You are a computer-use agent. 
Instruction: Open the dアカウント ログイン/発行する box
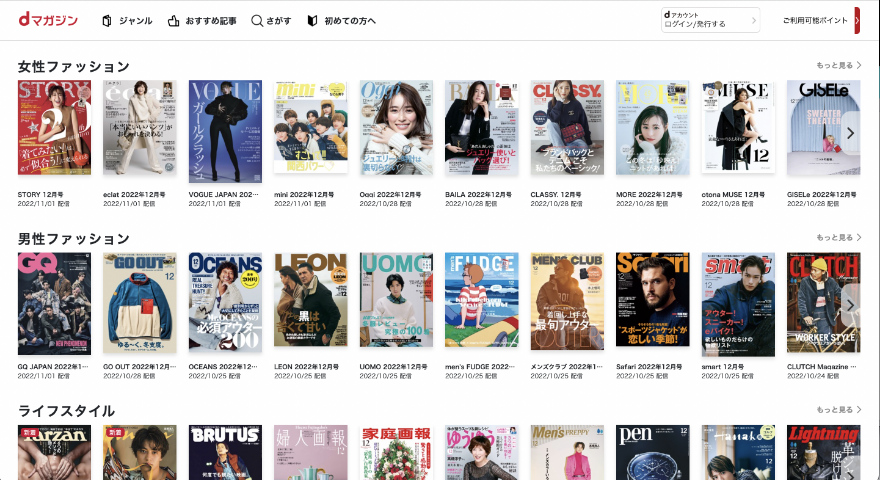point(710,20)
